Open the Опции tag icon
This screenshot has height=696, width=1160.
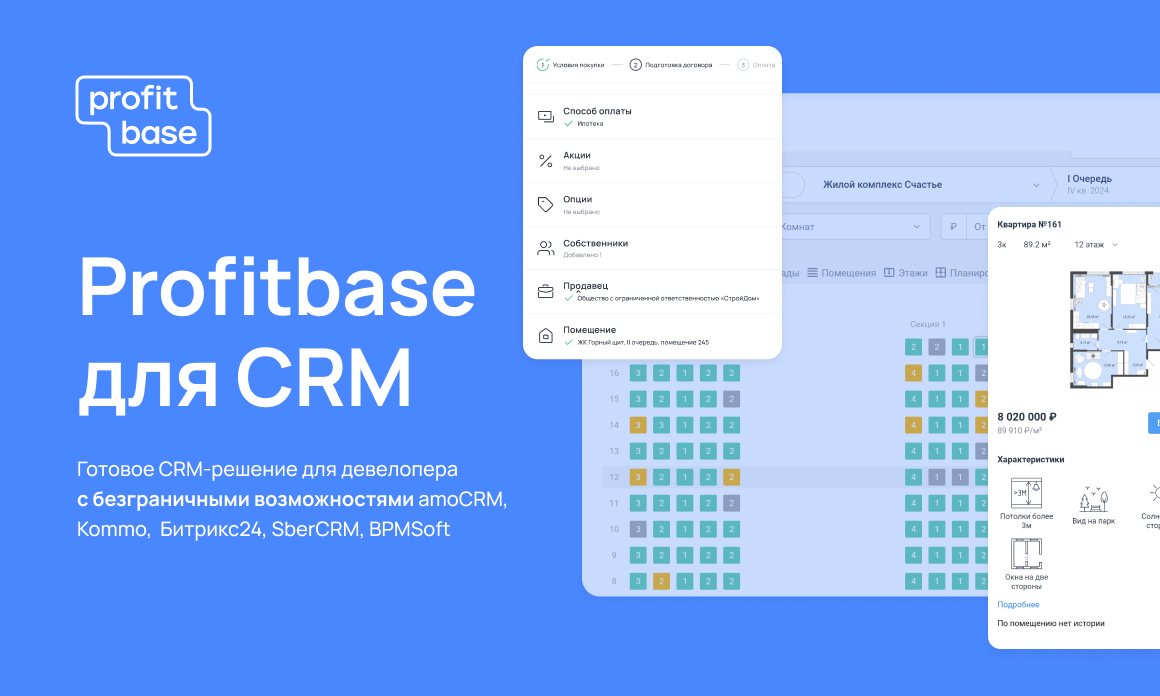(x=545, y=203)
